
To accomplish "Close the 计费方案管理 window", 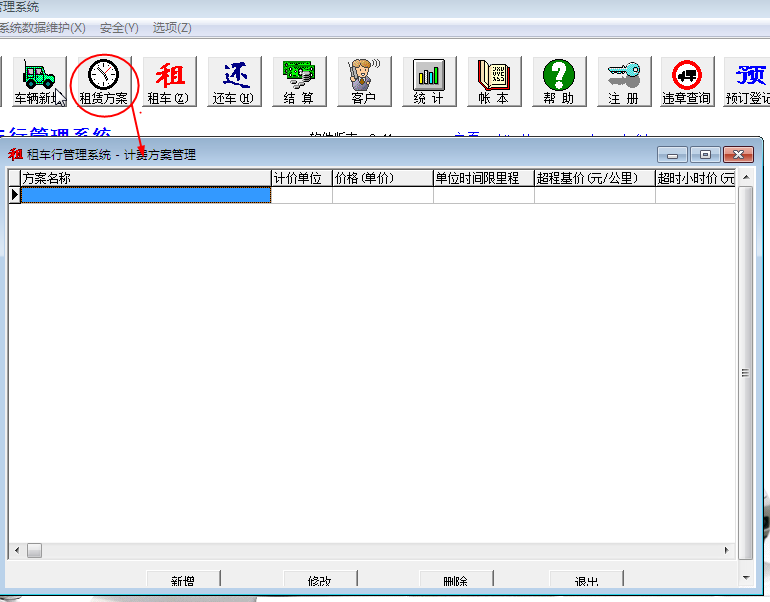I will coord(738,155).
